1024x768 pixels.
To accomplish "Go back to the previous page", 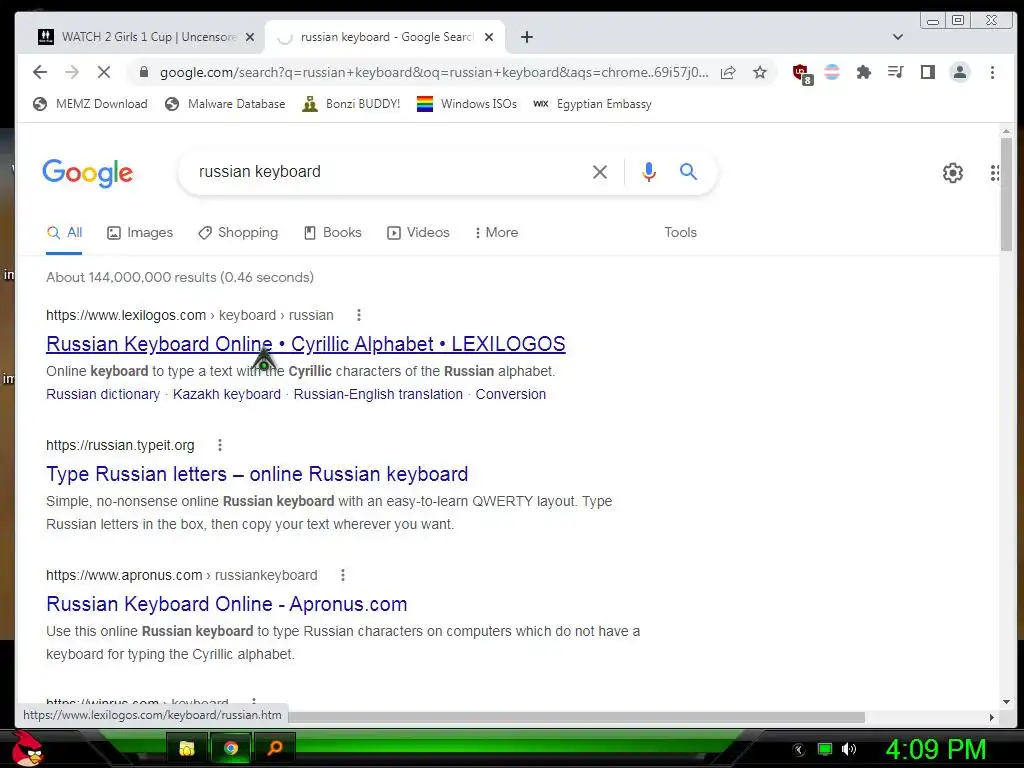I will (x=40, y=72).
